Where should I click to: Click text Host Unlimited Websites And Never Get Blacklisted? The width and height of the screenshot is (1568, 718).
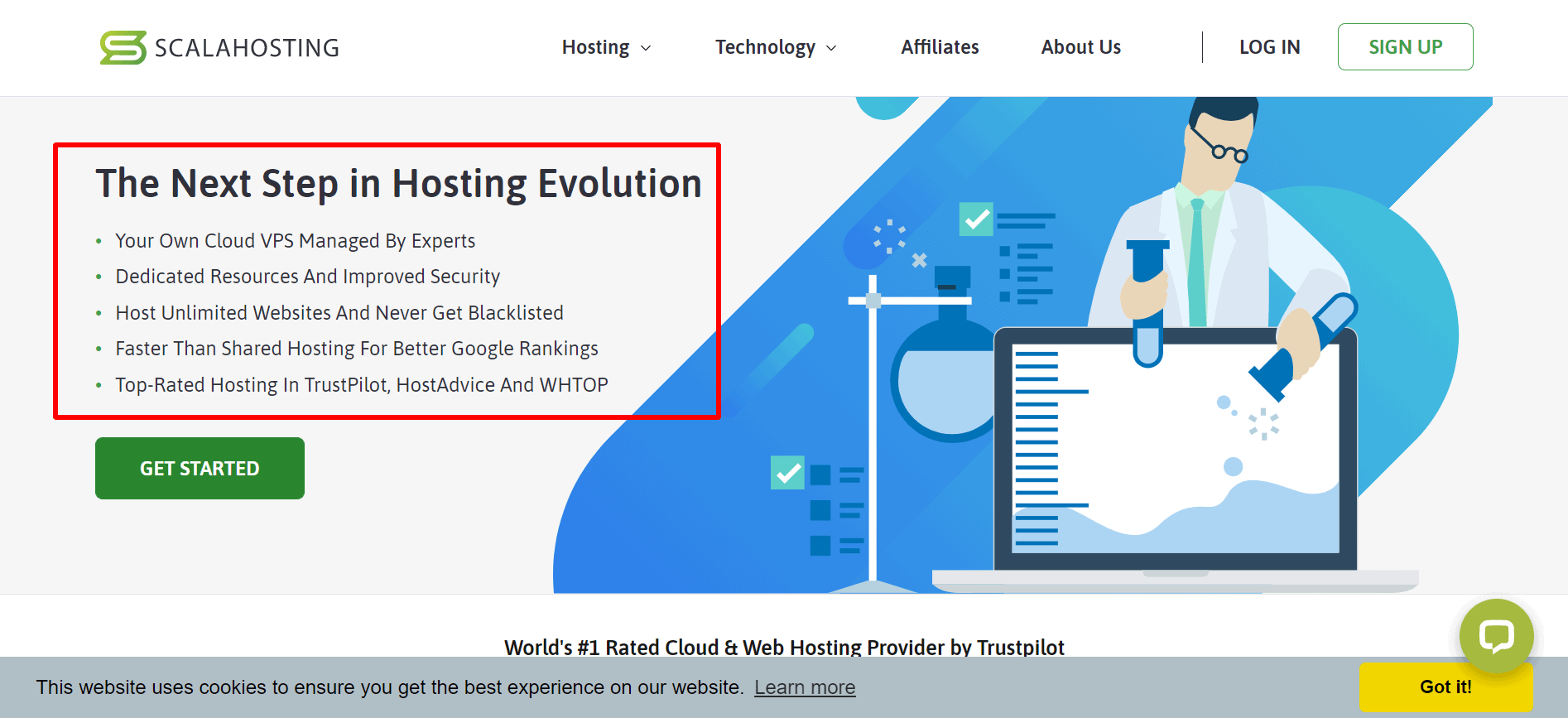339,313
